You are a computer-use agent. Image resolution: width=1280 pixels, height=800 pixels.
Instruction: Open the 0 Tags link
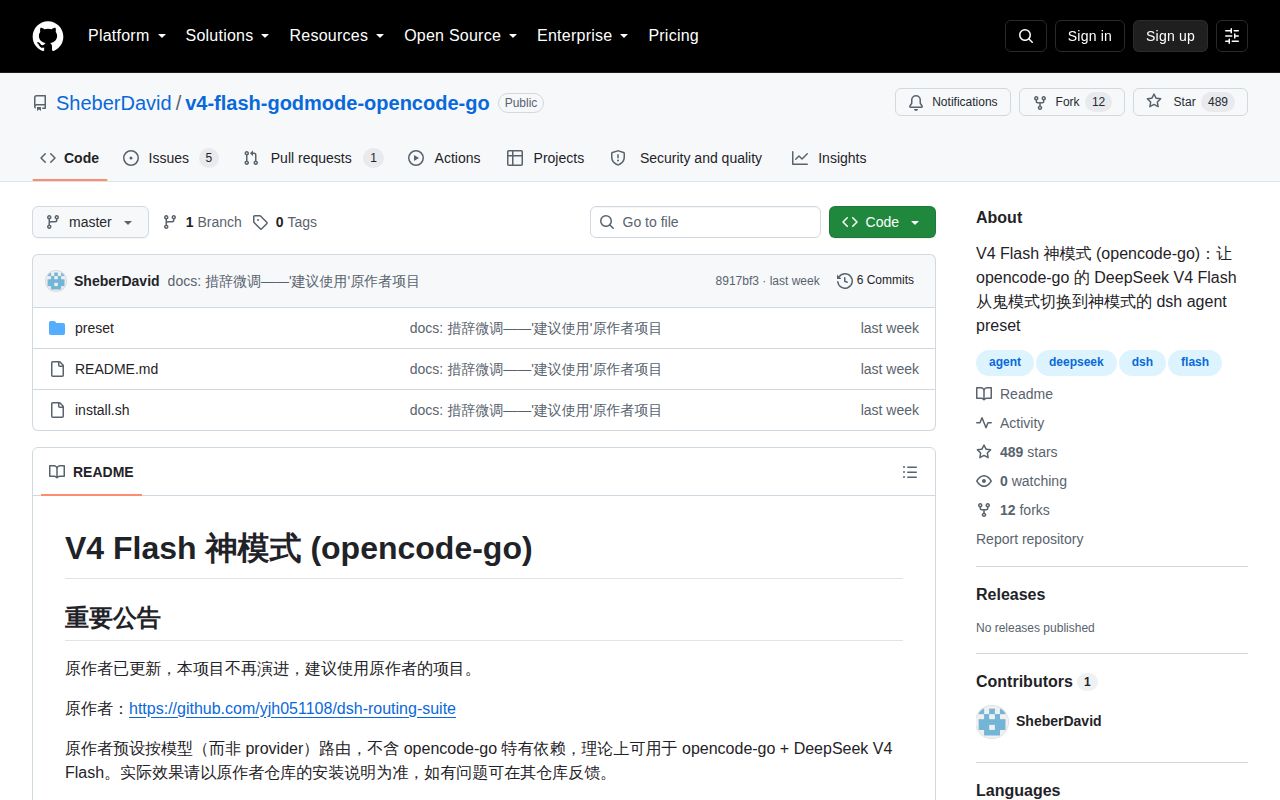tap(285, 222)
